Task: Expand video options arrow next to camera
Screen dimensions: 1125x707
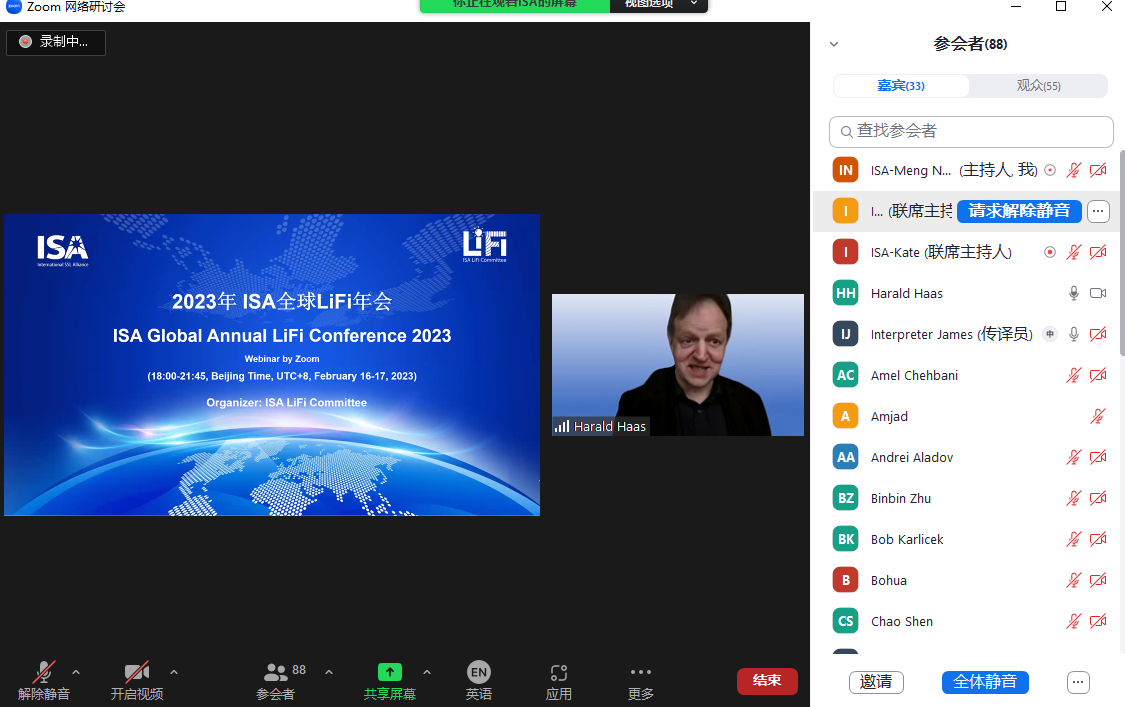Action: pos(174,672)
